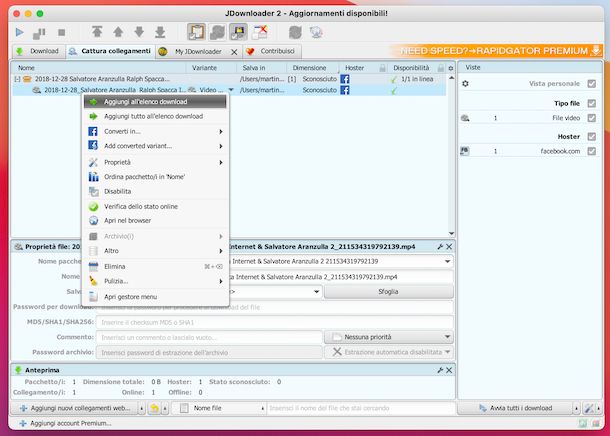Click the Need Speed Rapidgator Premium banner
This screenshot has width=610, height=436.
(496, 51)
